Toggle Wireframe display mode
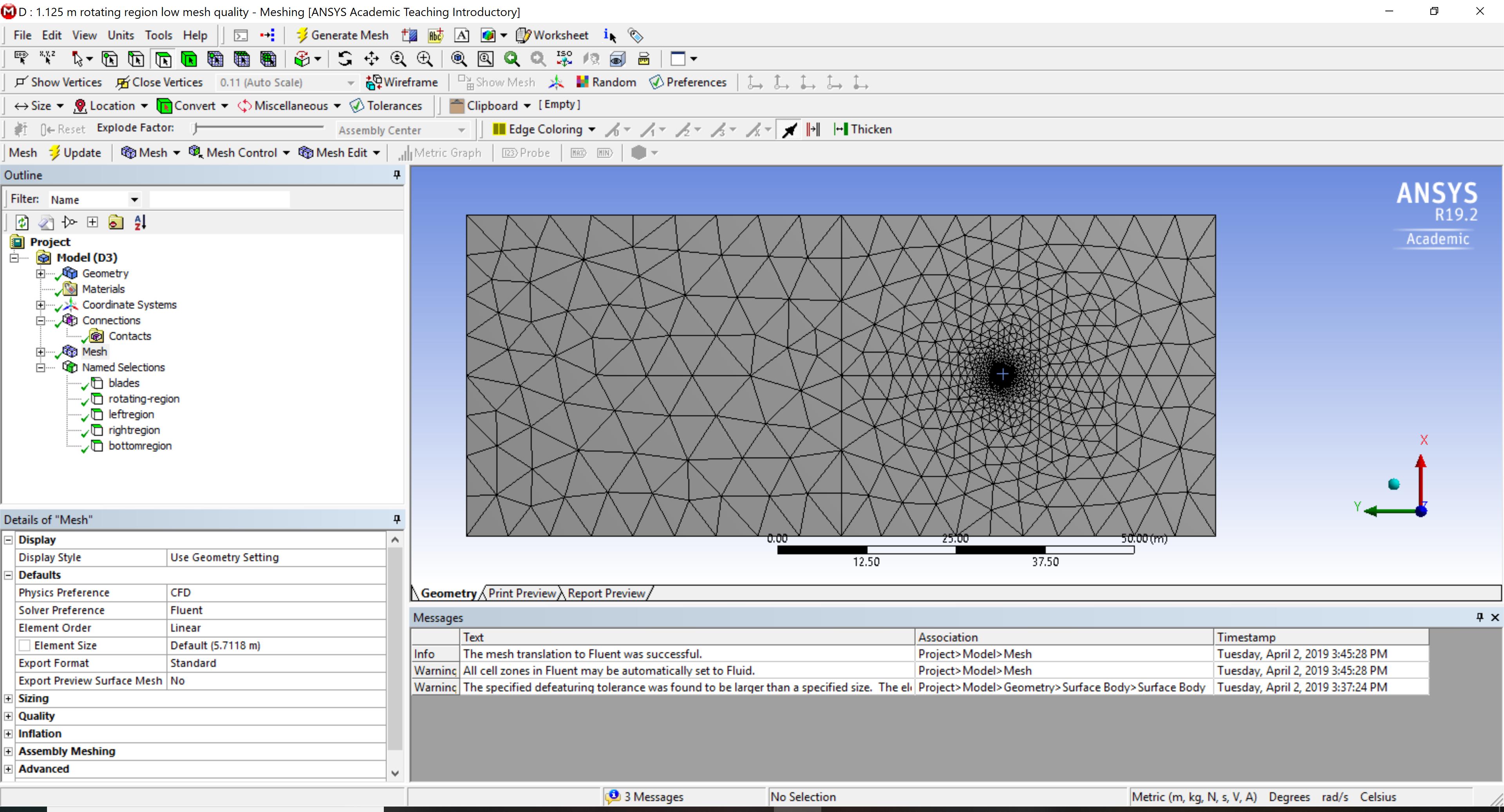The height and width of the screenshot is (812, 1504). [402, 82]
